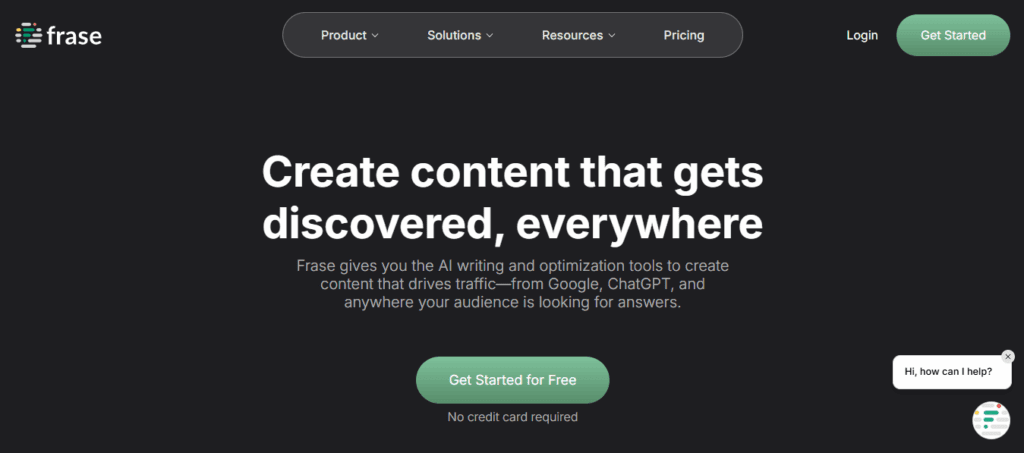Click the Login link
The image size is (1024, 453).
[x=862, y=35]
